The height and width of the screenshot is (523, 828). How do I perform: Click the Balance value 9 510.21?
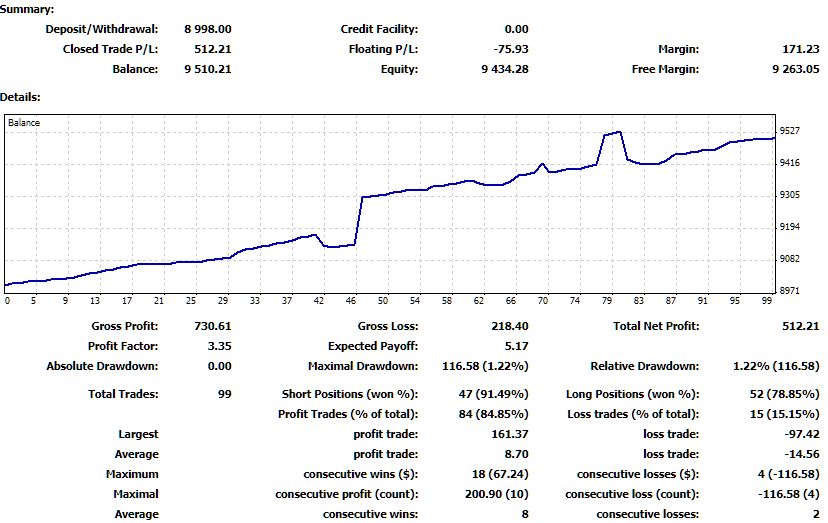click(x=208, y=69)
